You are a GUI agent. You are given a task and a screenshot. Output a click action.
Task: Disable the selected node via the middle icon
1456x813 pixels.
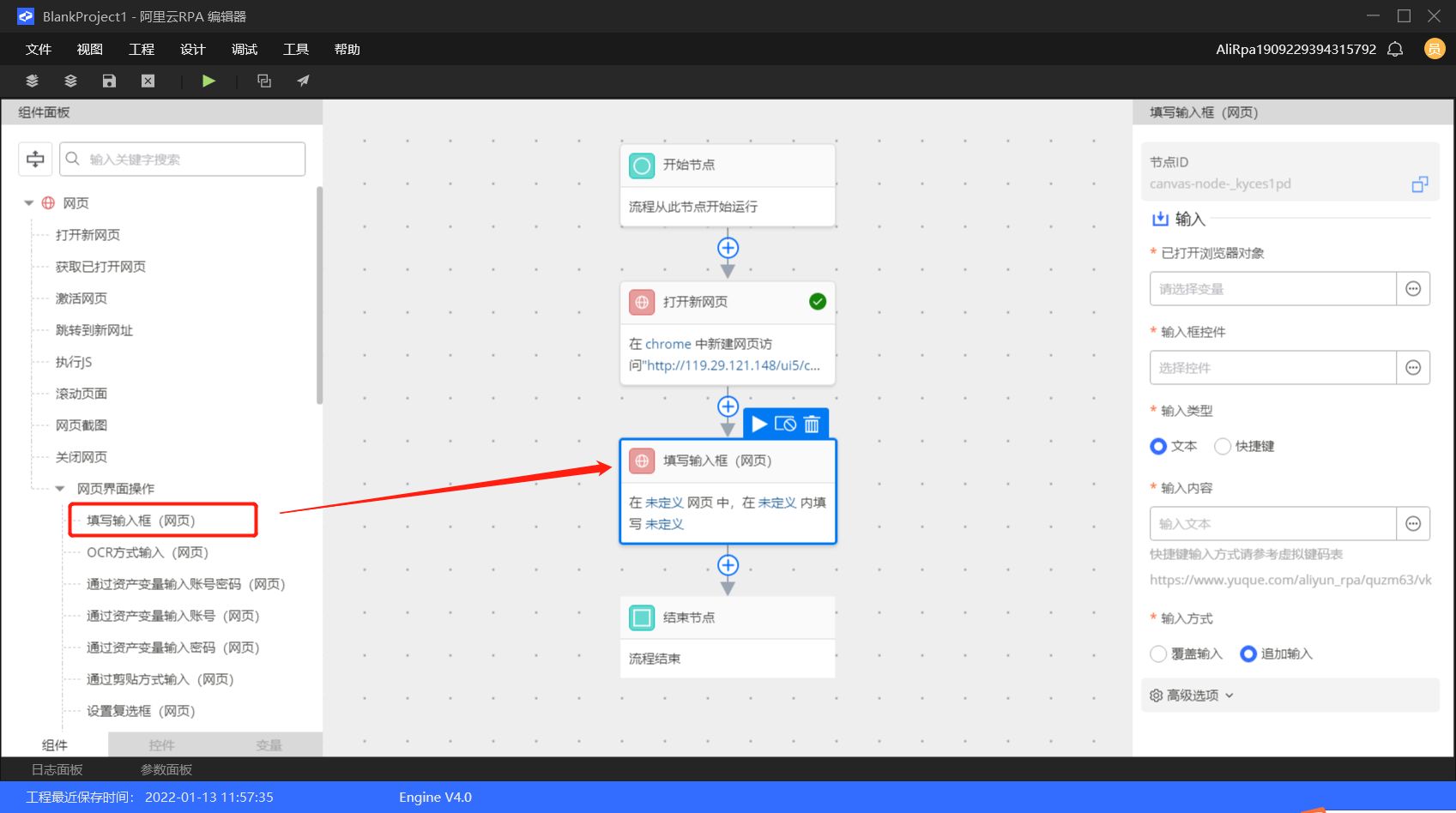coord(785,424)
